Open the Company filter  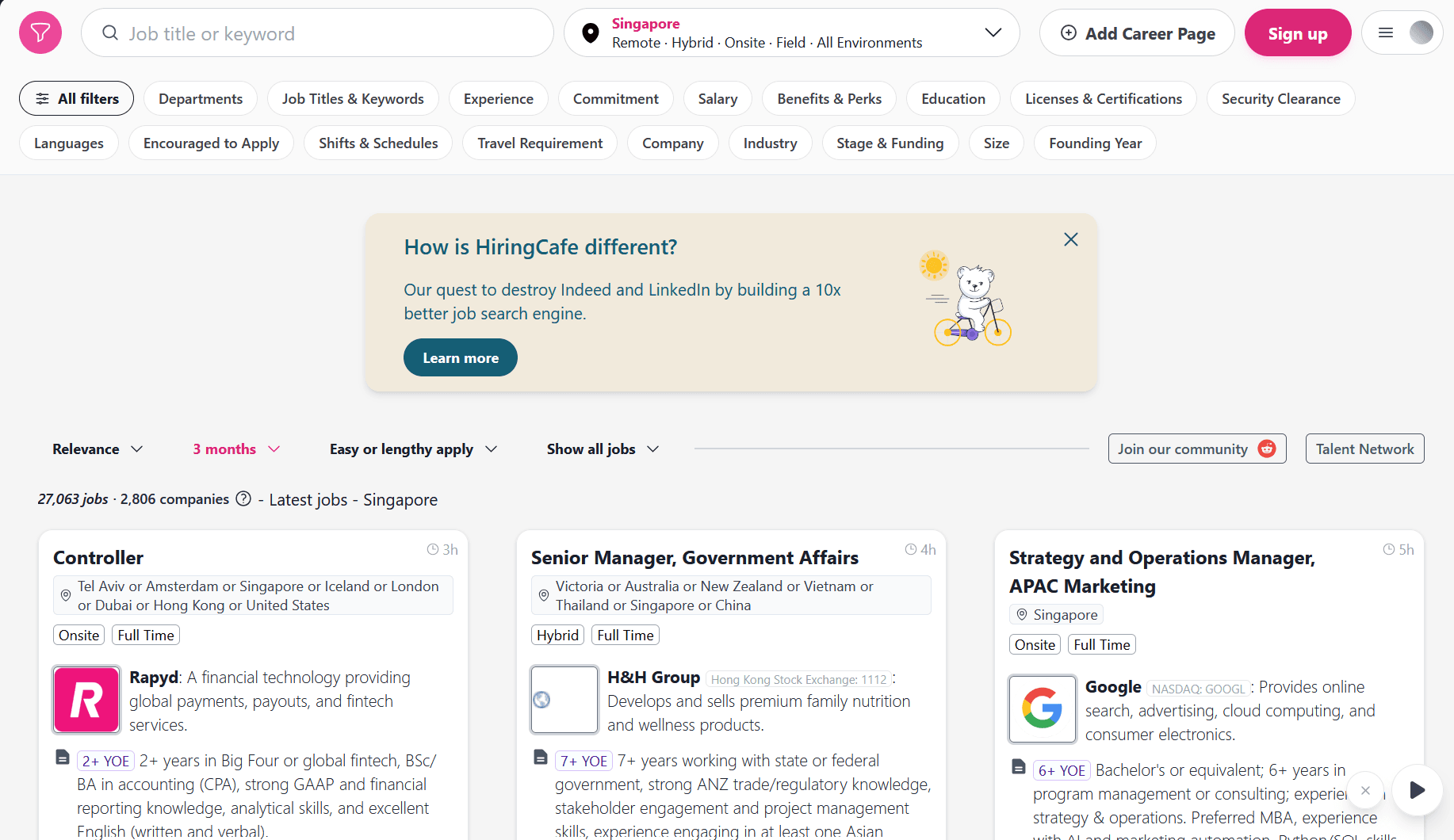point(673,143)
